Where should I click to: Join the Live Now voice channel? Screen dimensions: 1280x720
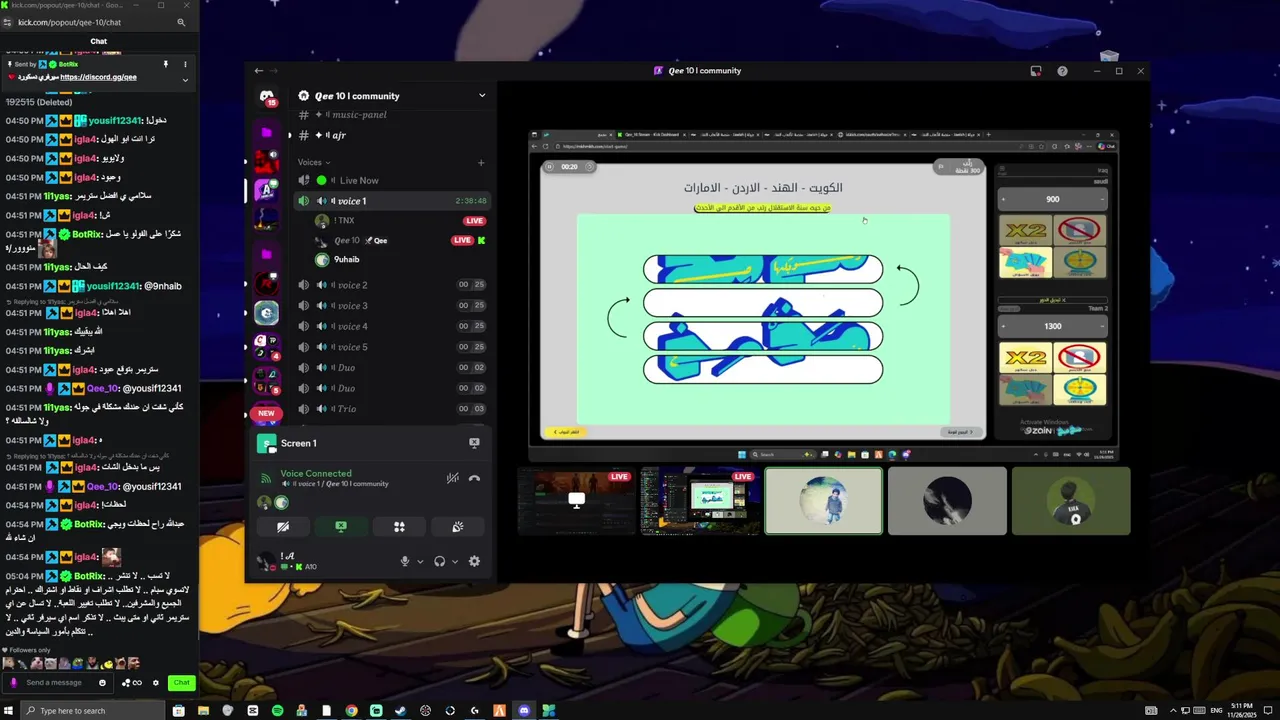(x=392, y=181)
